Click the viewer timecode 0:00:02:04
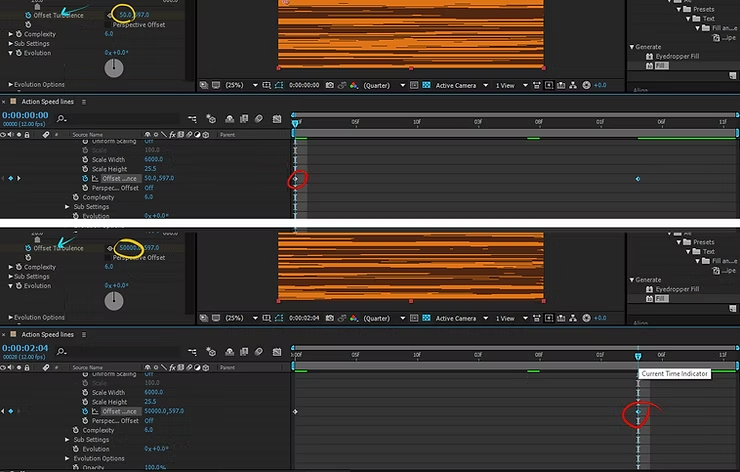 pos(304,318)
